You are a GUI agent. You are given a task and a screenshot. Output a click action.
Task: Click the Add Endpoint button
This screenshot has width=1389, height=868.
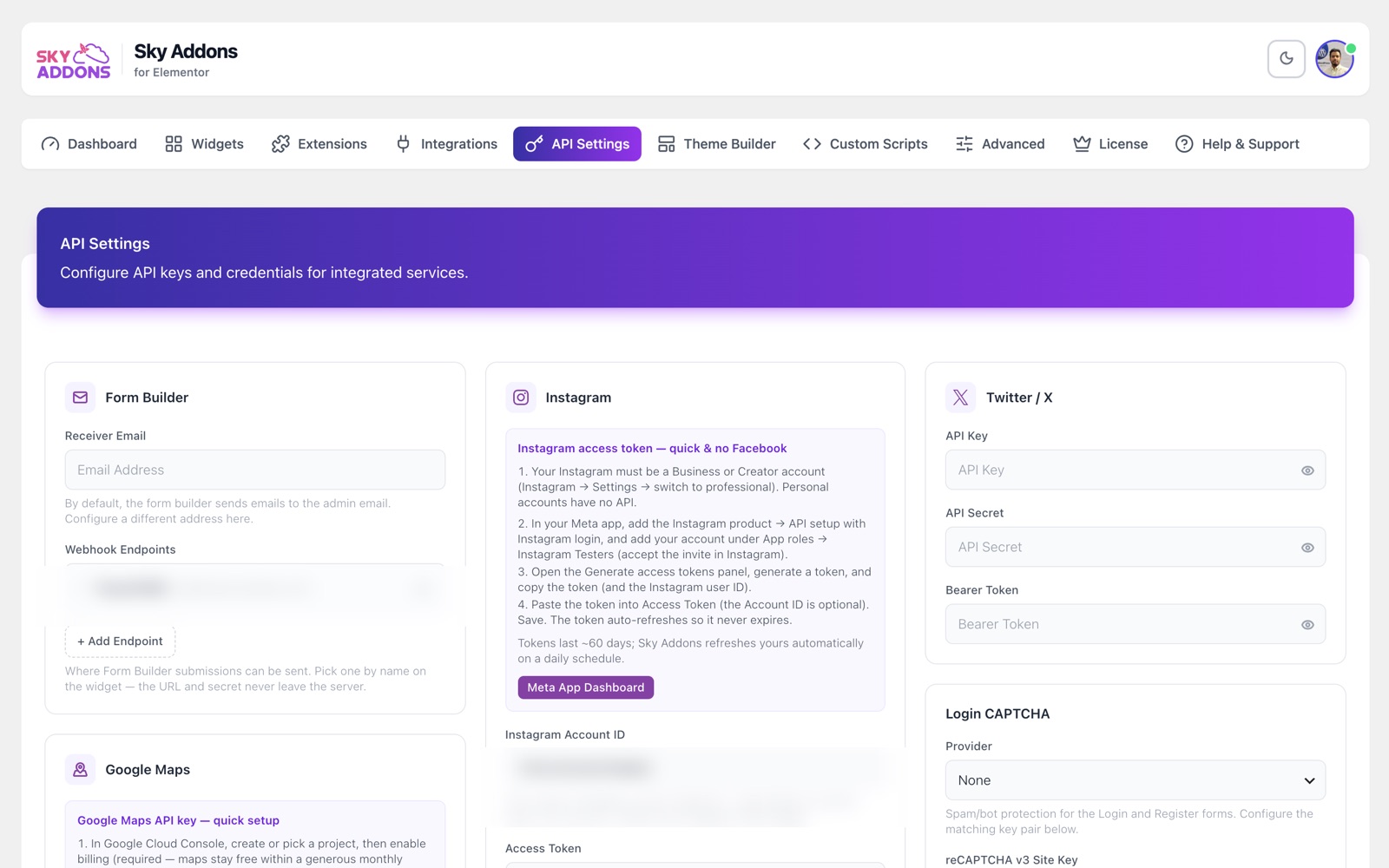click(x=120, y=641)
